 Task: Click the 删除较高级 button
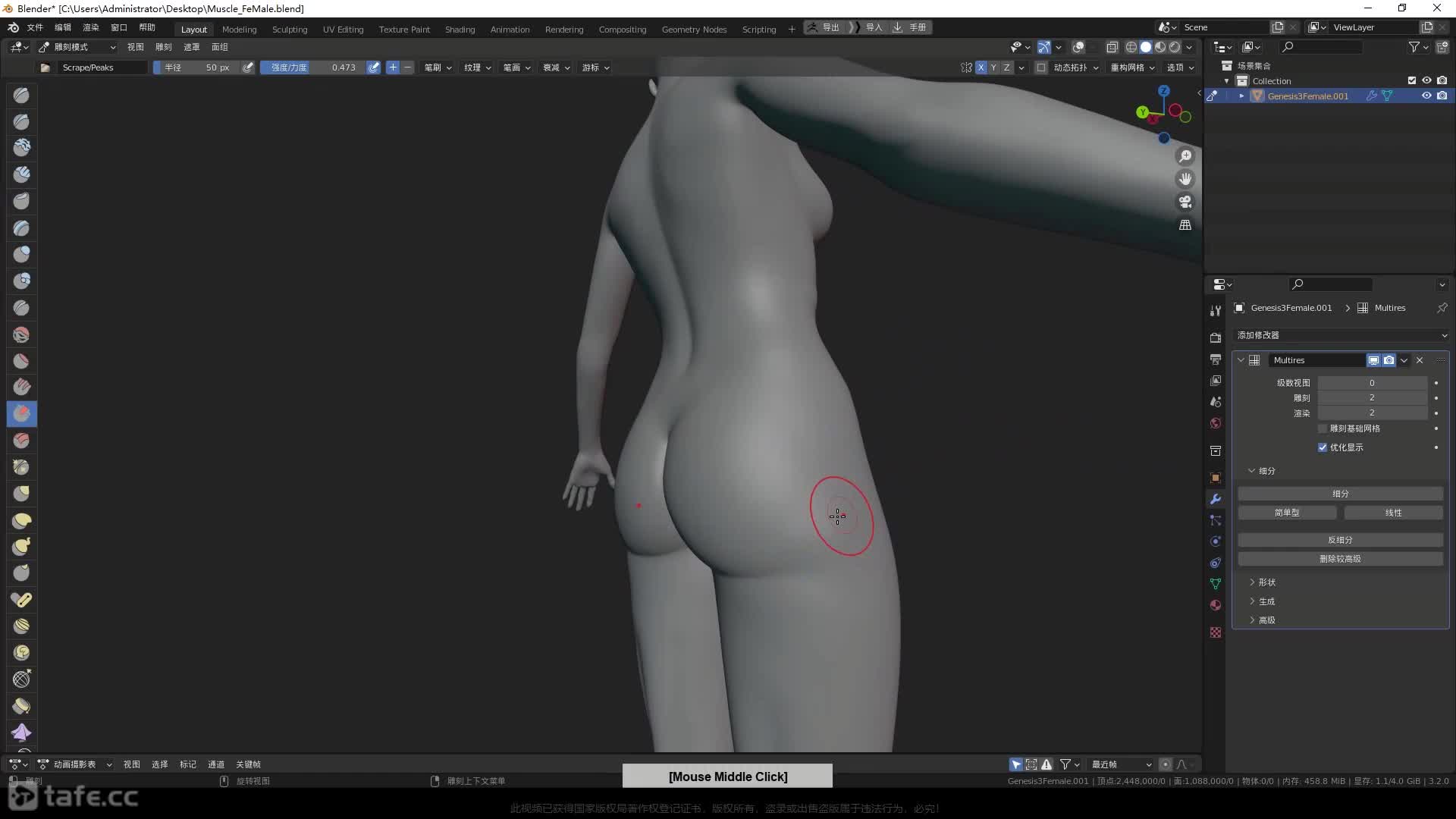tap(1340, 559)
